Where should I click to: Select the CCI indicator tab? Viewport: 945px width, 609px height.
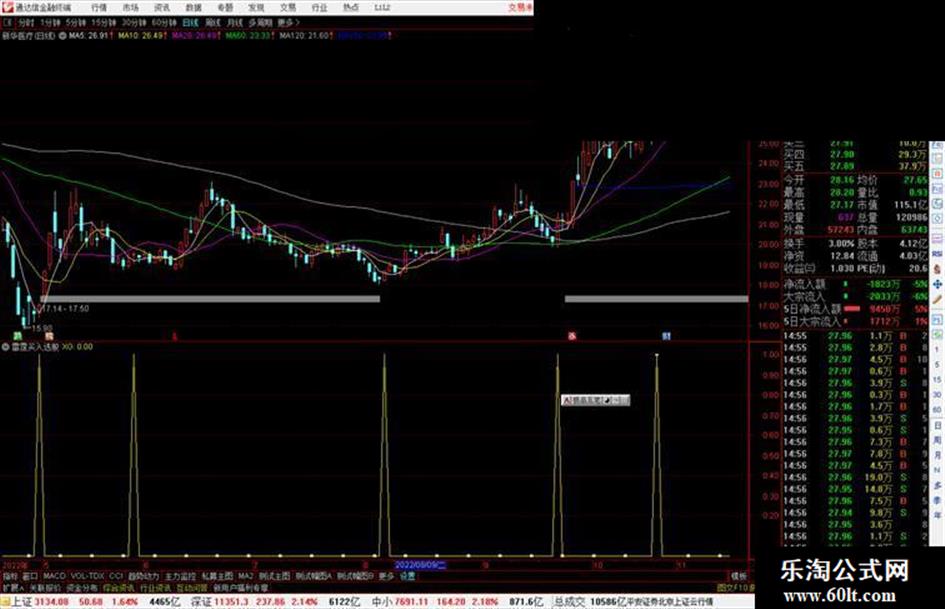coord(116,577)
